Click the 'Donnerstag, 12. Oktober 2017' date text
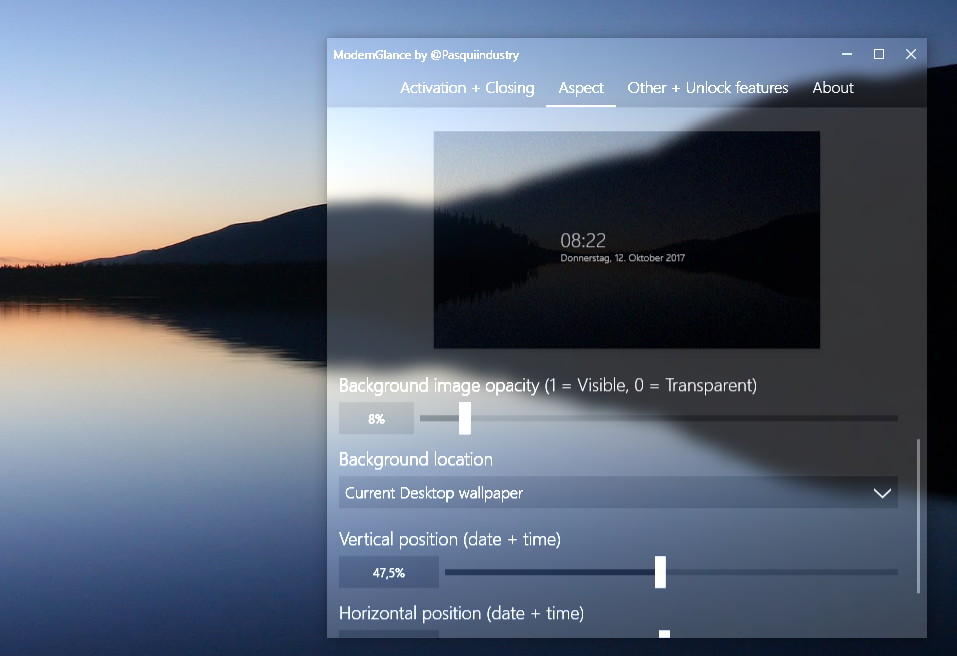Image resolution: width=957 pixels, height=656 pixels. click(623, 258)
